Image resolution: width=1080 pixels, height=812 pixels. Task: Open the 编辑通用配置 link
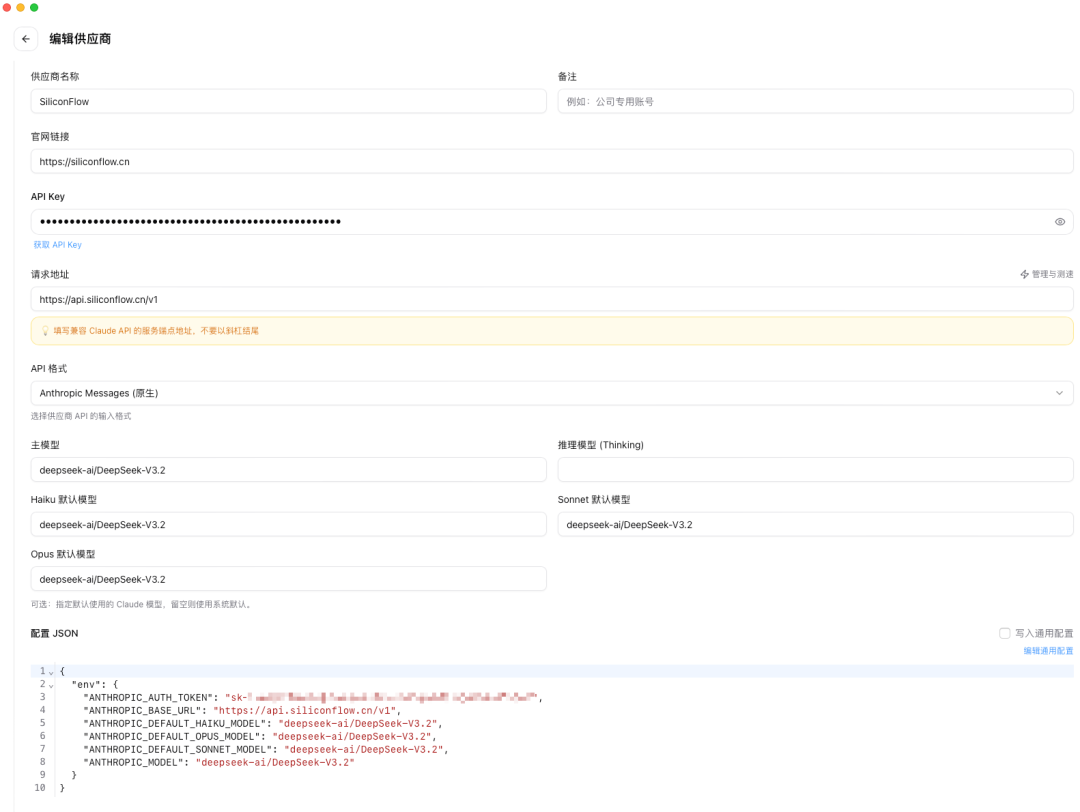[x=1048, y=651]
